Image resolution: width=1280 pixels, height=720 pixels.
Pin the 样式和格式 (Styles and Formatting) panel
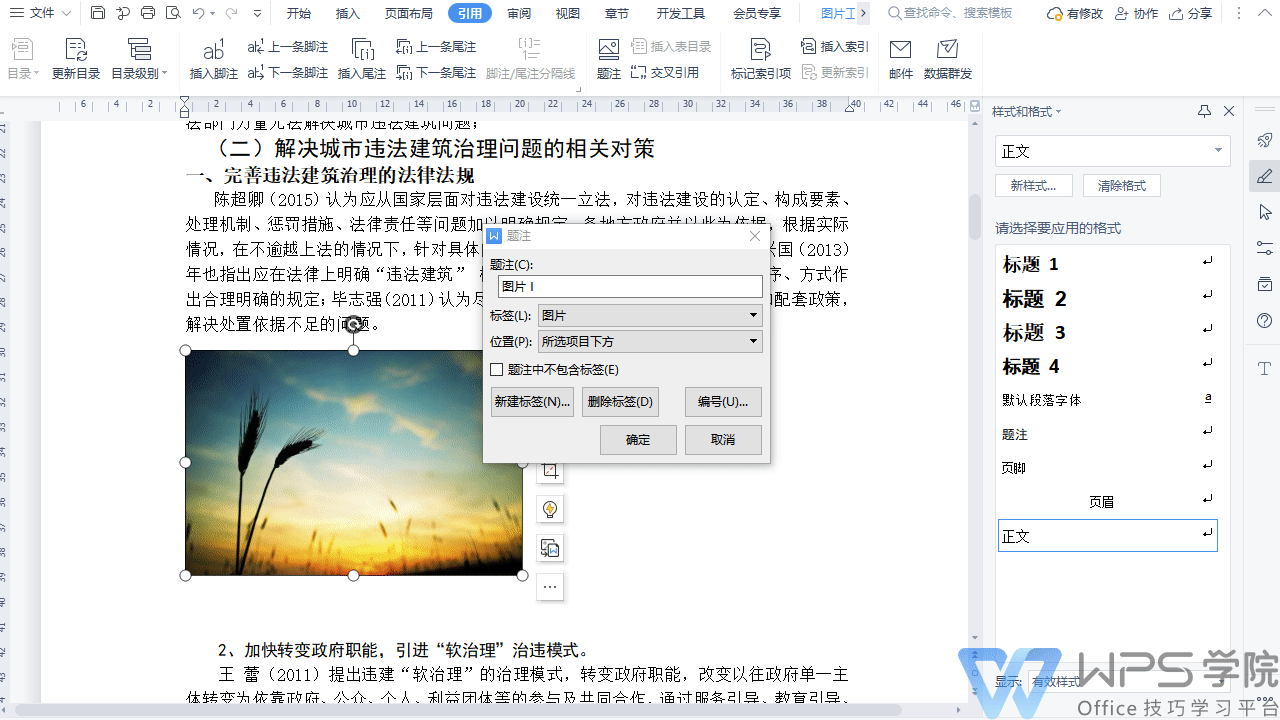1205,111
